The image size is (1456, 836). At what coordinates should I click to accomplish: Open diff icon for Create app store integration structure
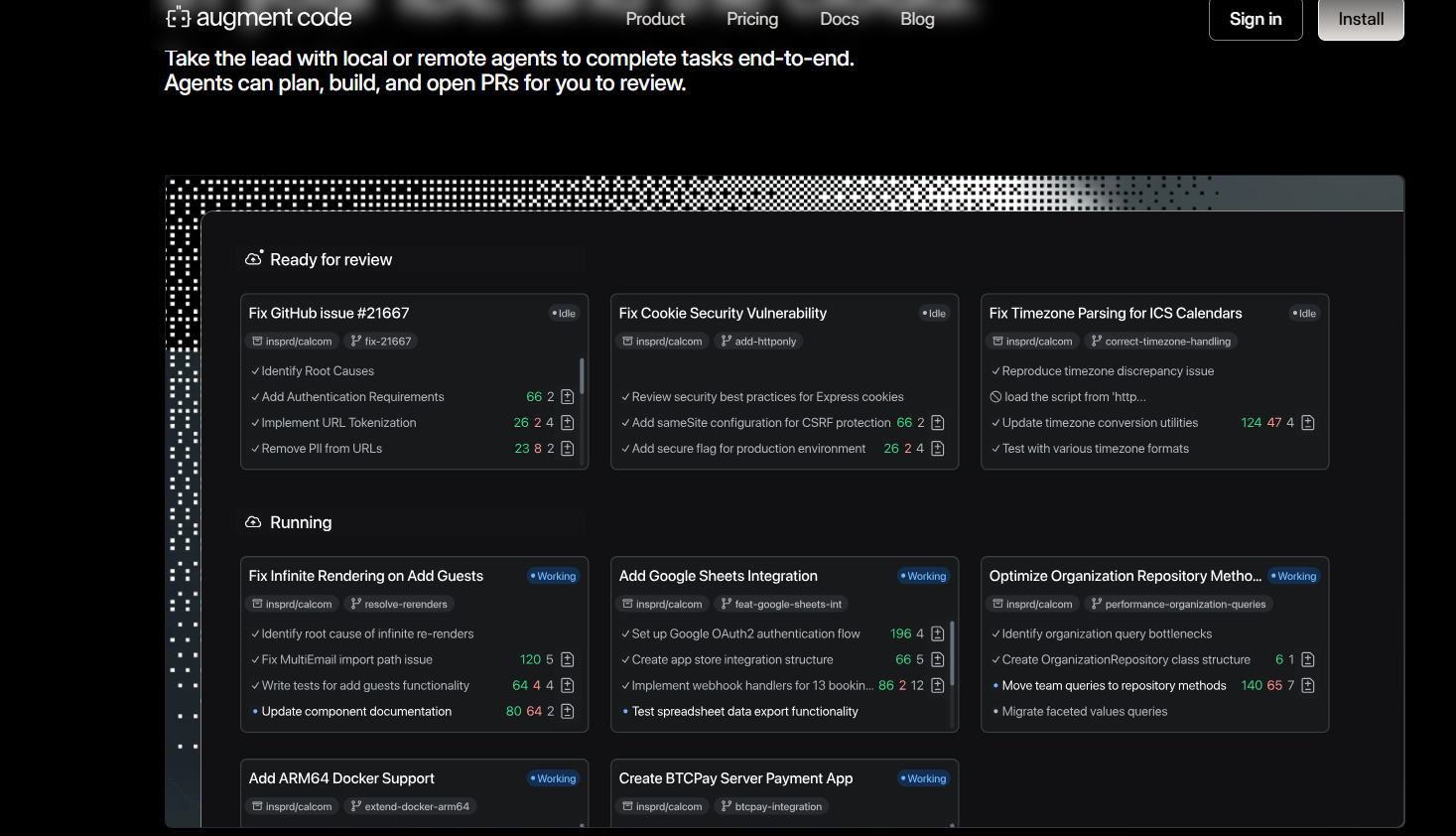938,660
